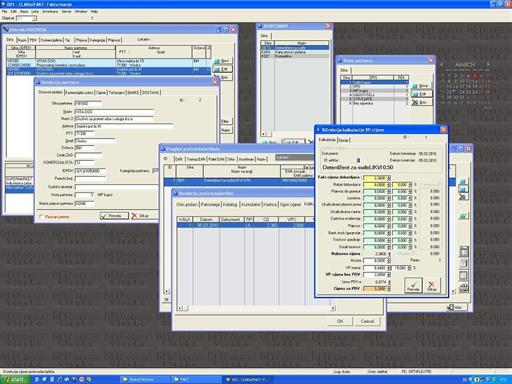Click left scroll arrow in article dialog grid
512x384 pixels.
point(180,308)
